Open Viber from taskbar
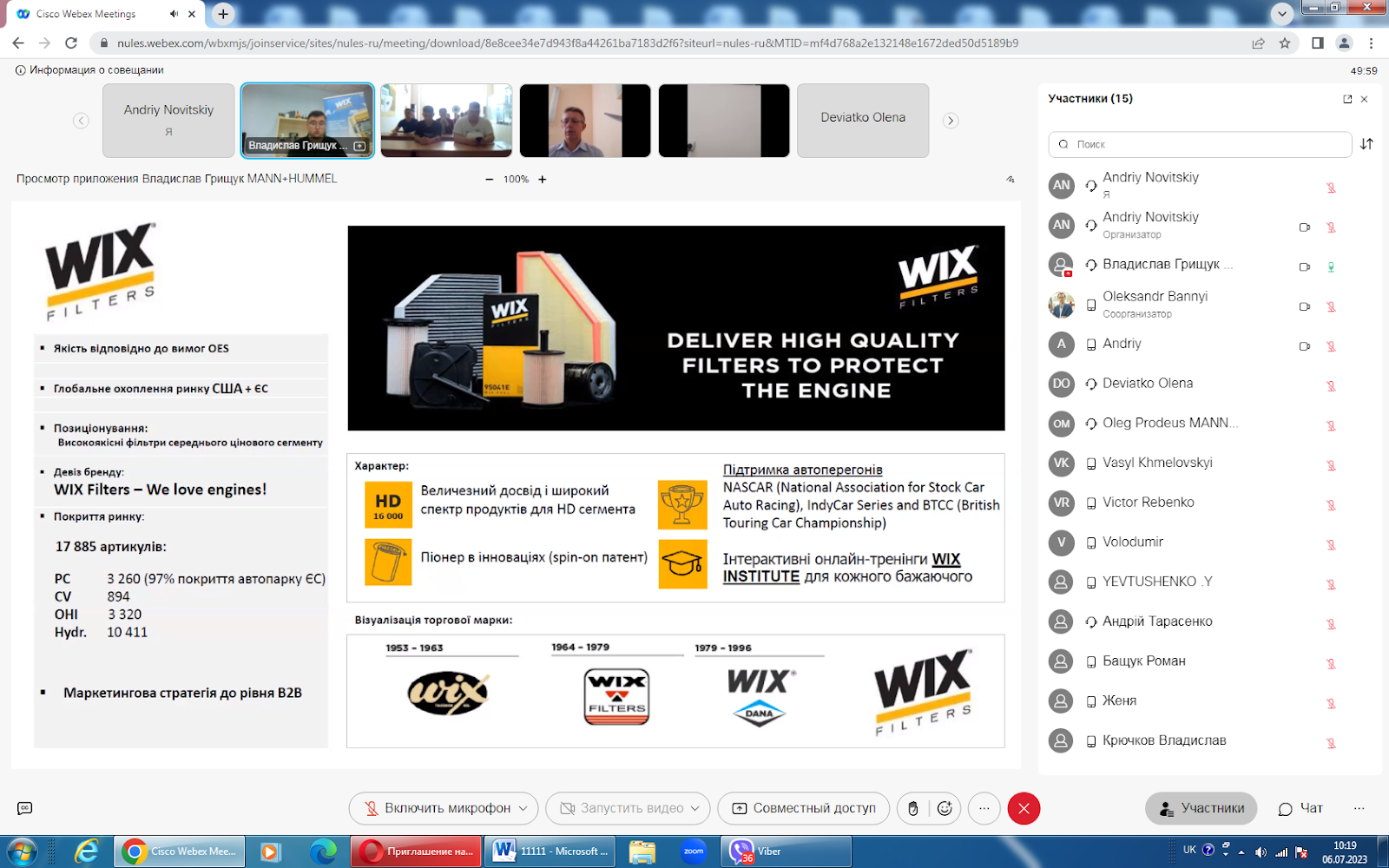Screen dimensions: 1389x868 click(x=787, y=852)
